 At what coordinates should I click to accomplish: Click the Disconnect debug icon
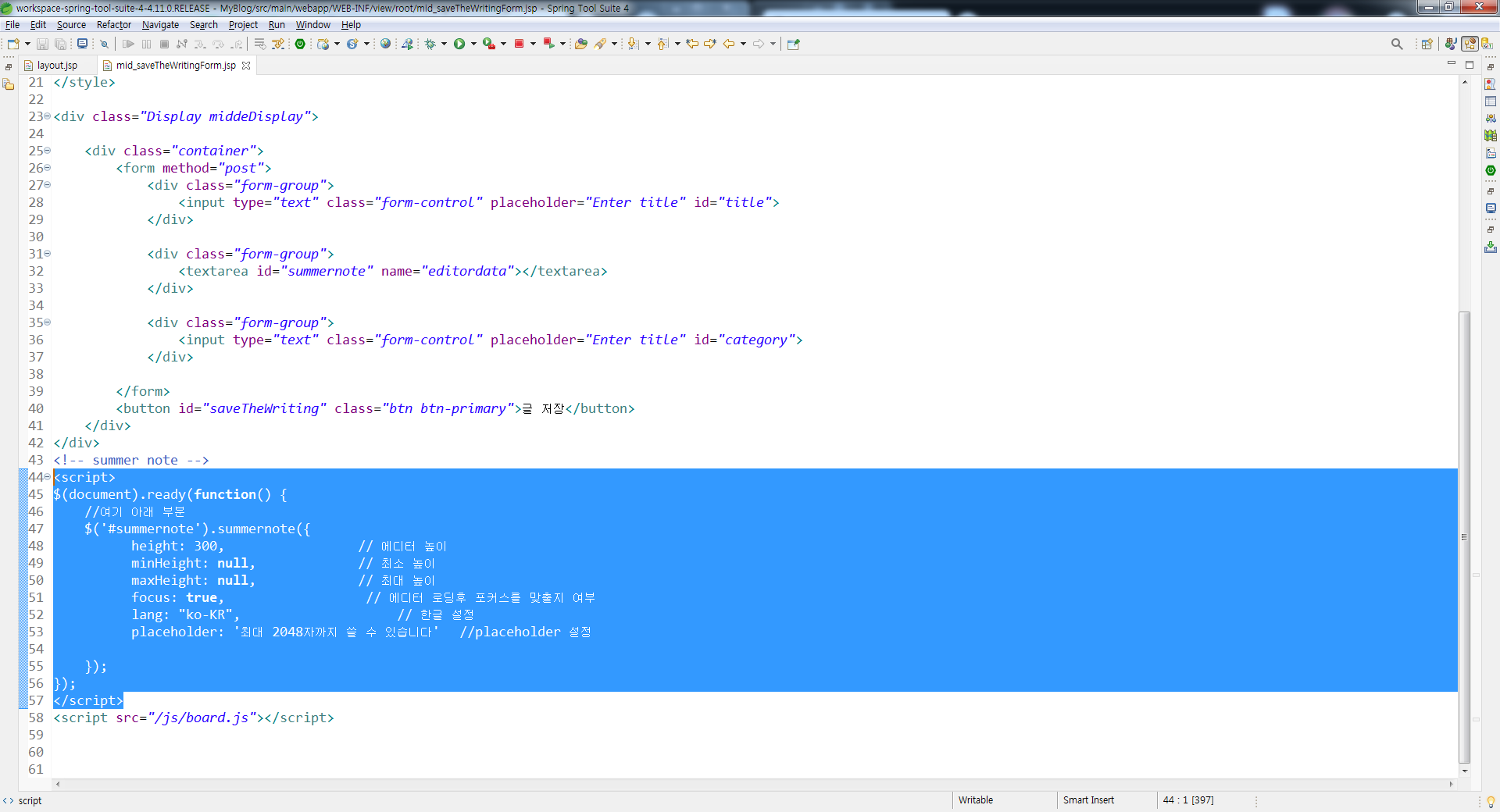[182, 44]
